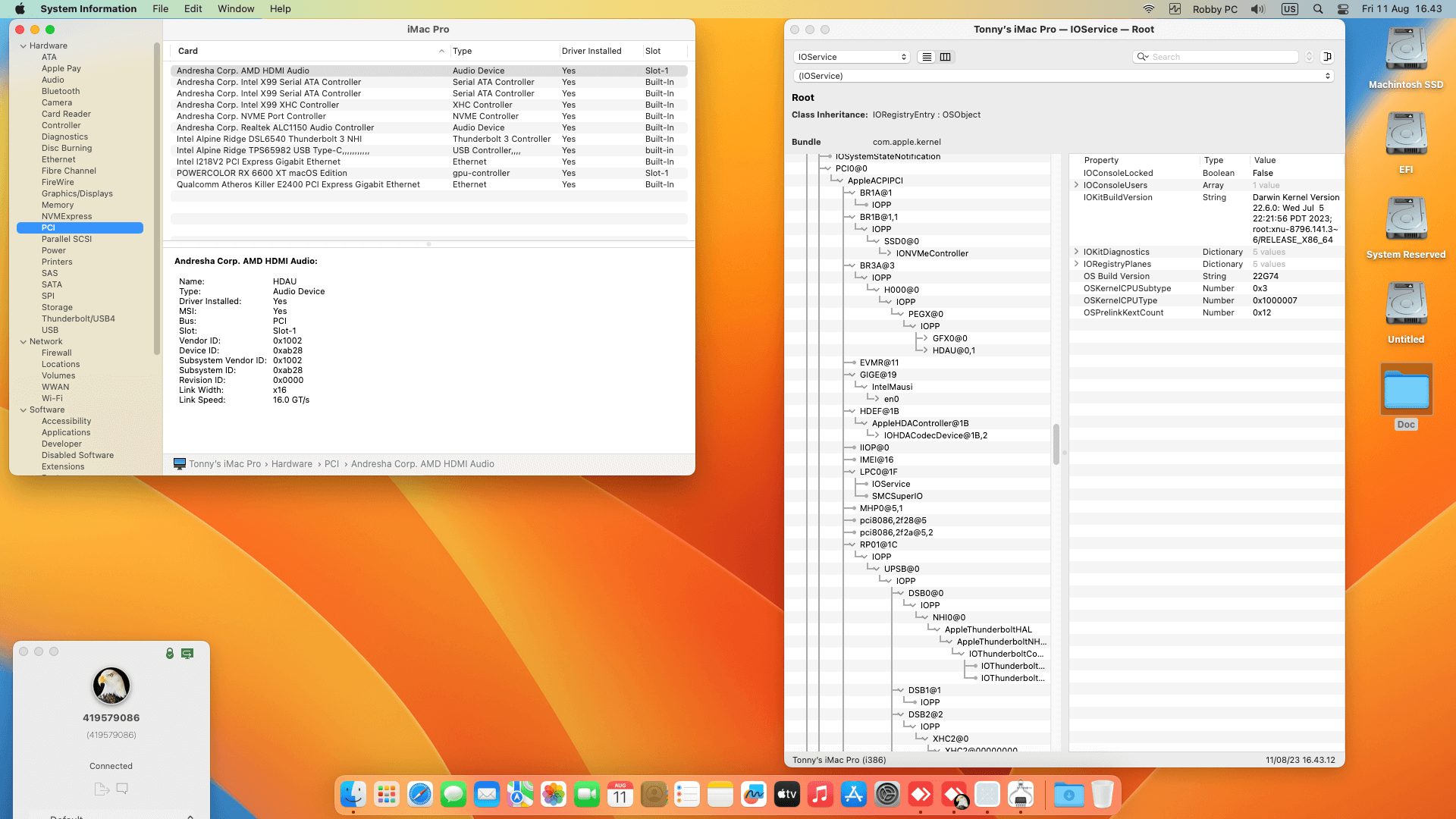Screen dimensions: 1456x819
Task: Open the Trash in the Dock
Action: [x=1103, y=794]
